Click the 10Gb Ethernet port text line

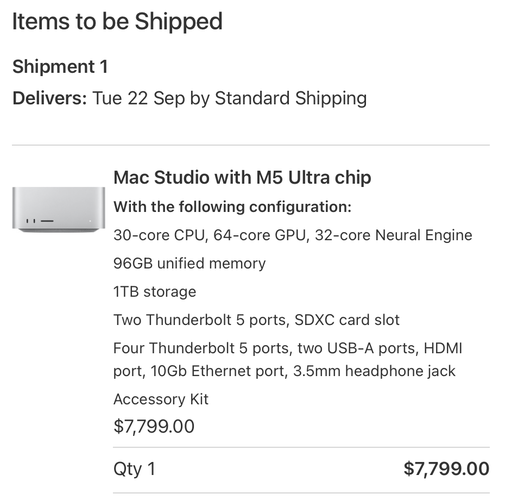point(284,371)
